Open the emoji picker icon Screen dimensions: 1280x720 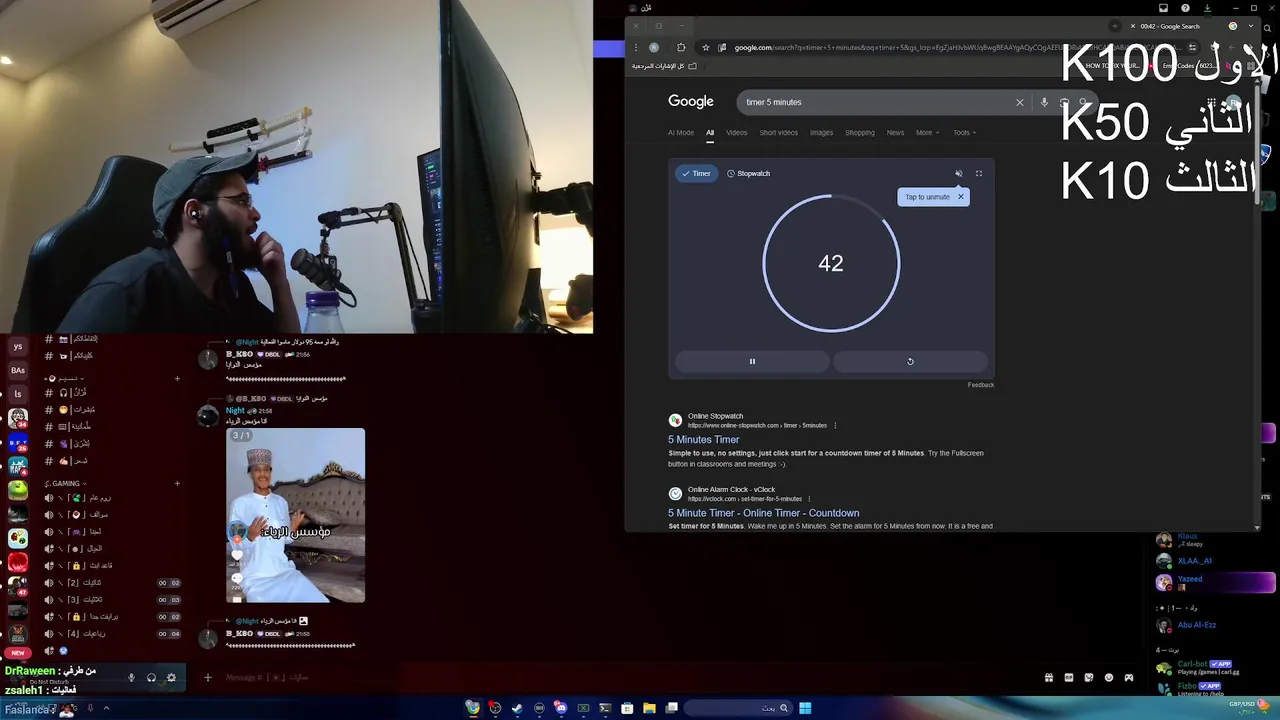1108,677
